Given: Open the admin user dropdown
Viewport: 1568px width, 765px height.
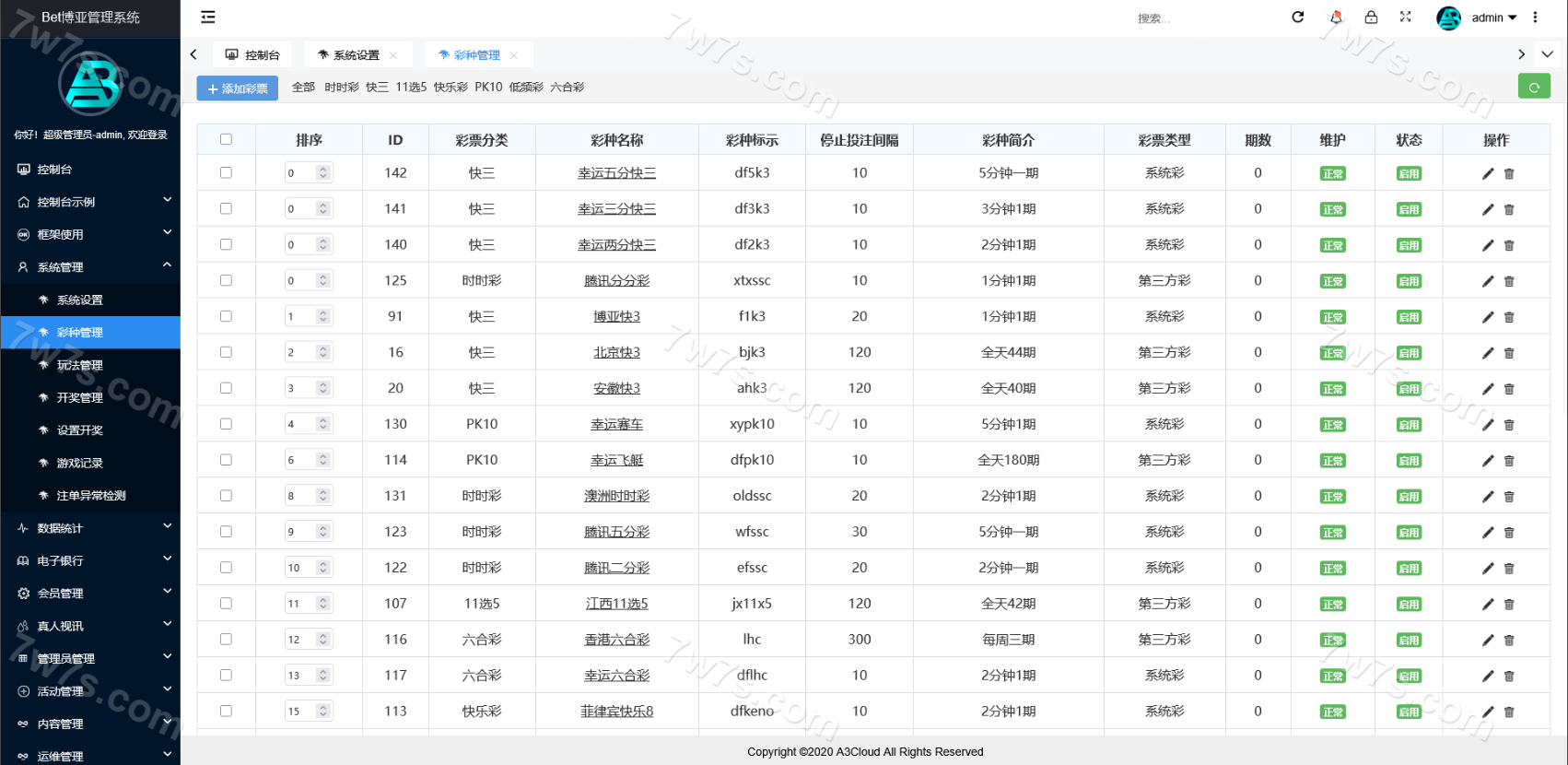Looking at the screenshot, I should coord(1492,18).
